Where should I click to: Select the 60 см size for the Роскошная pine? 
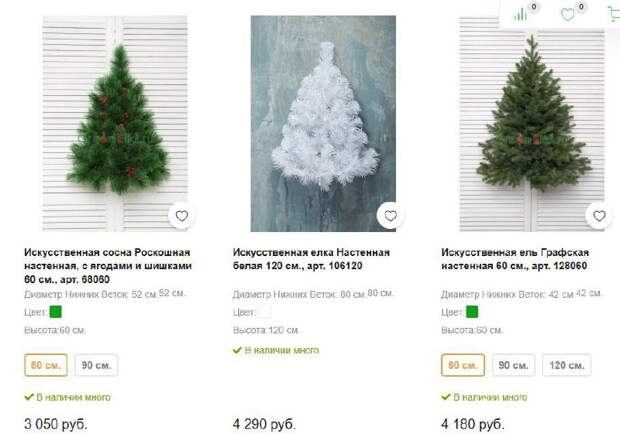(46, 365)
